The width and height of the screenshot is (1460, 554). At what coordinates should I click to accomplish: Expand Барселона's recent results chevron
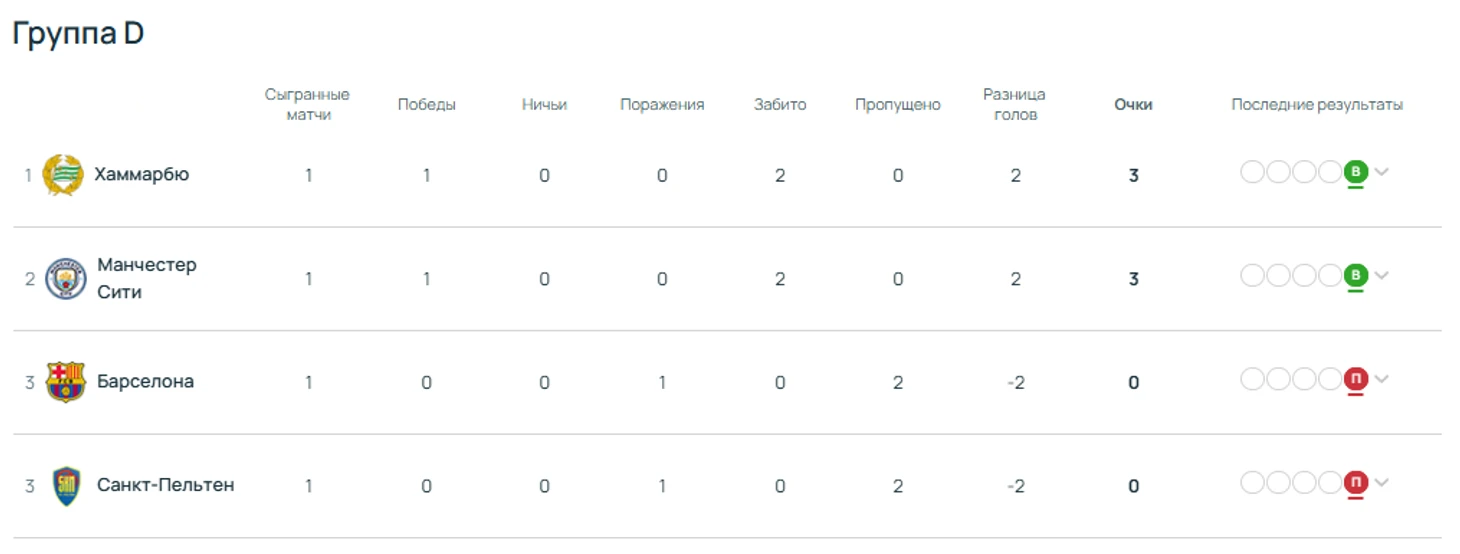[x=1382, y=379]
